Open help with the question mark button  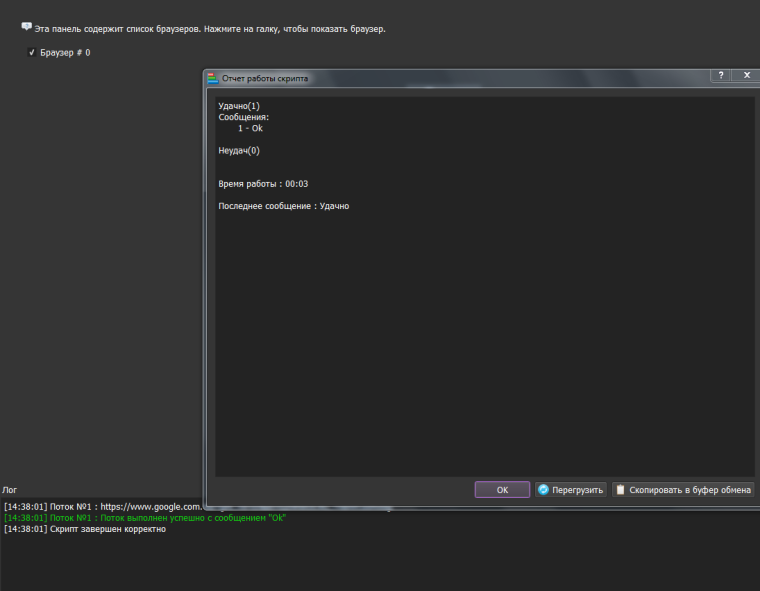pos(721,76)
